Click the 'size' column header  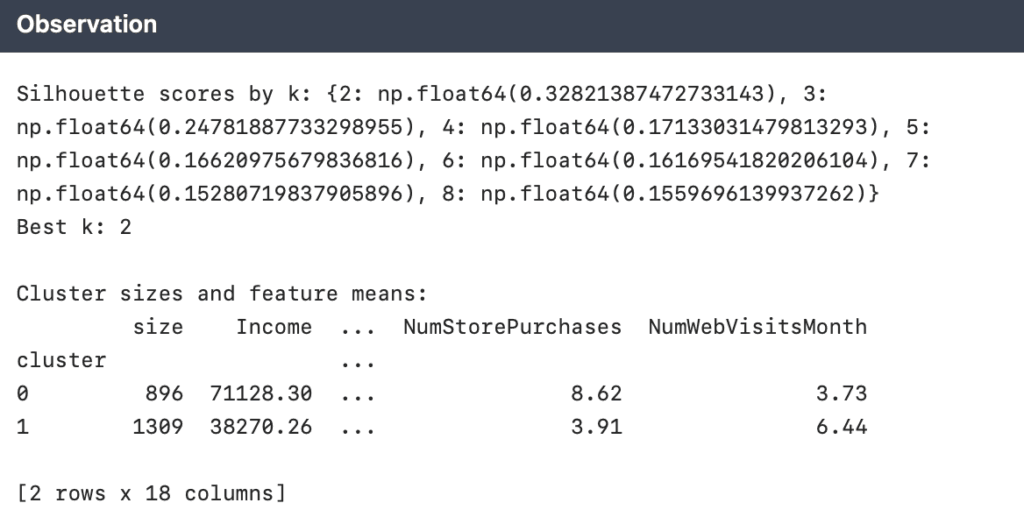coord(158,327)
